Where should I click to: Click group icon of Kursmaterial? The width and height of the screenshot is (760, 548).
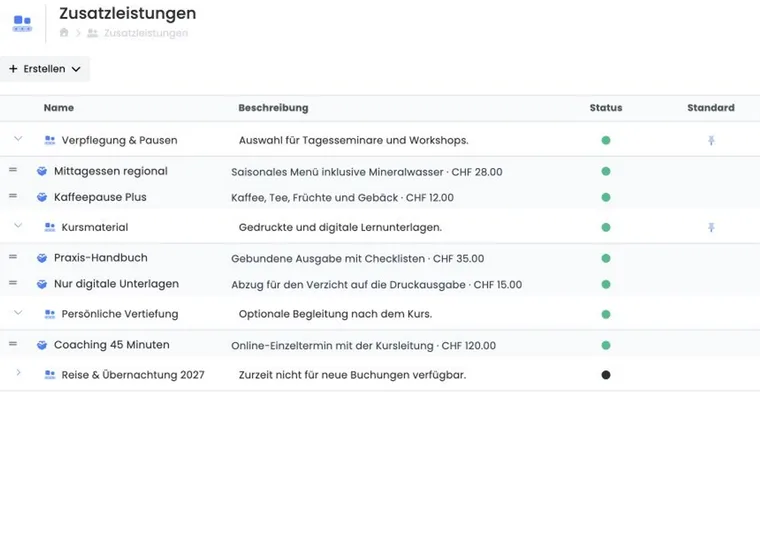point(49,227)
